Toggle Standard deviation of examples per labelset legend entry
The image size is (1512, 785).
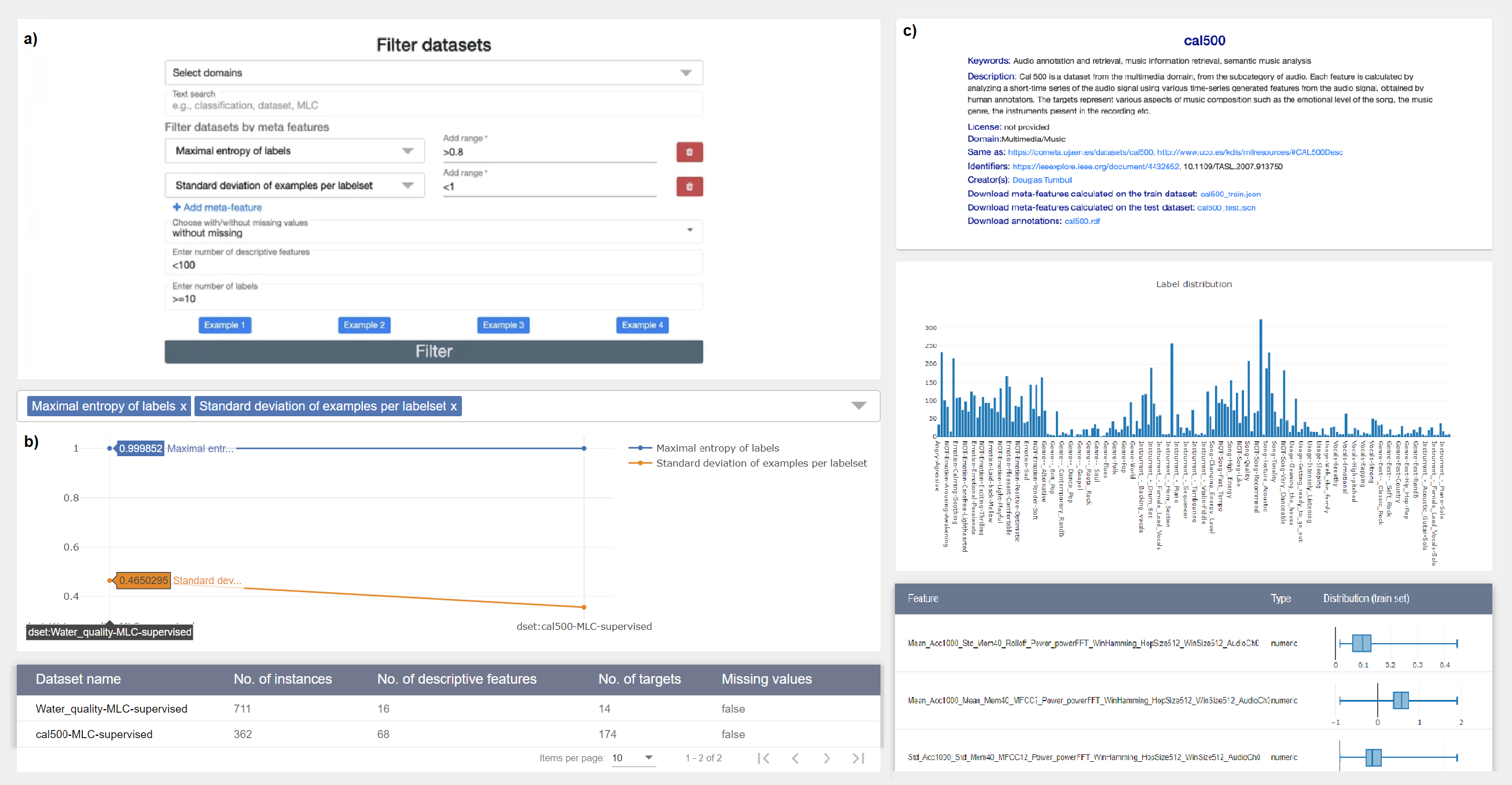[747, 463]
